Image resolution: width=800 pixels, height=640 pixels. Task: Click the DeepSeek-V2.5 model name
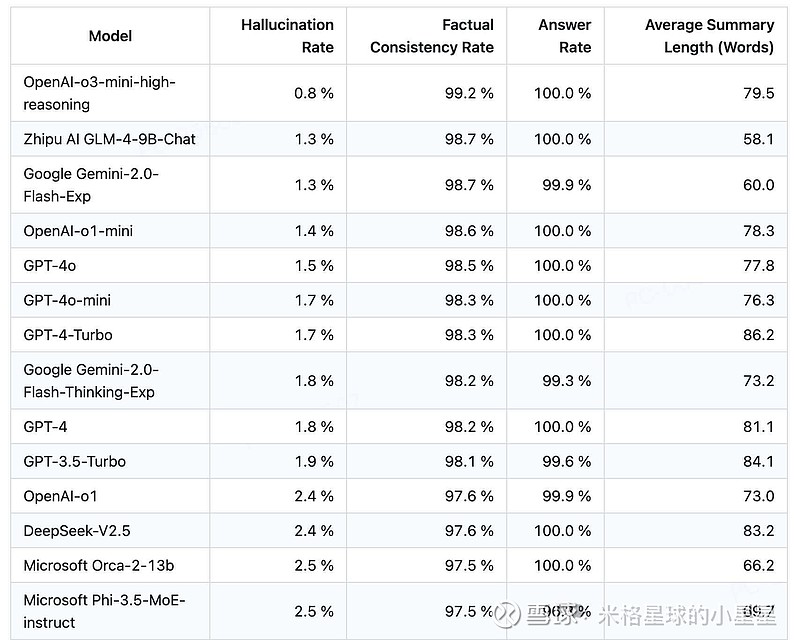(77, 531)
